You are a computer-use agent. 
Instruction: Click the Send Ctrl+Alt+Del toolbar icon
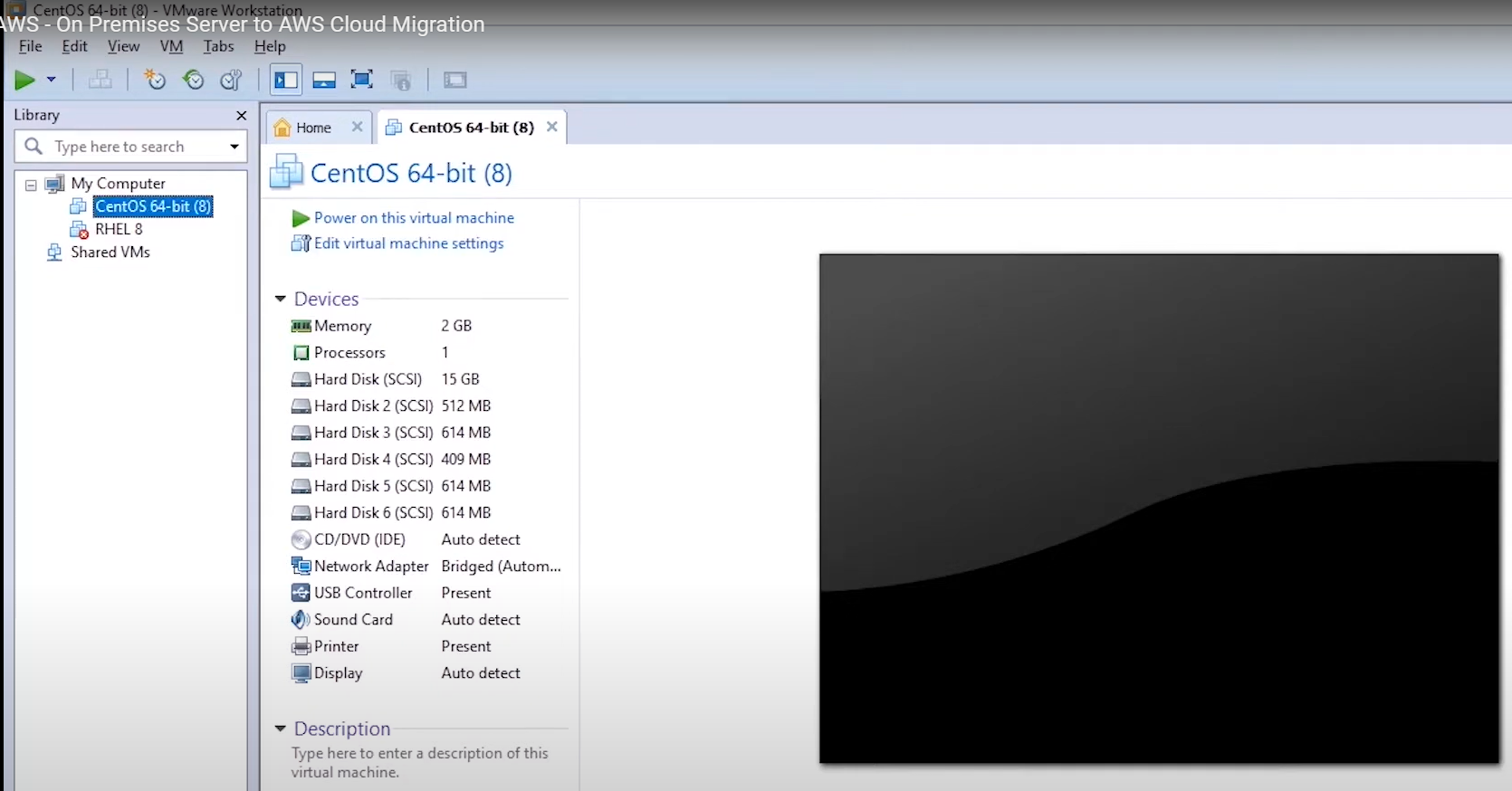(100, 81)
